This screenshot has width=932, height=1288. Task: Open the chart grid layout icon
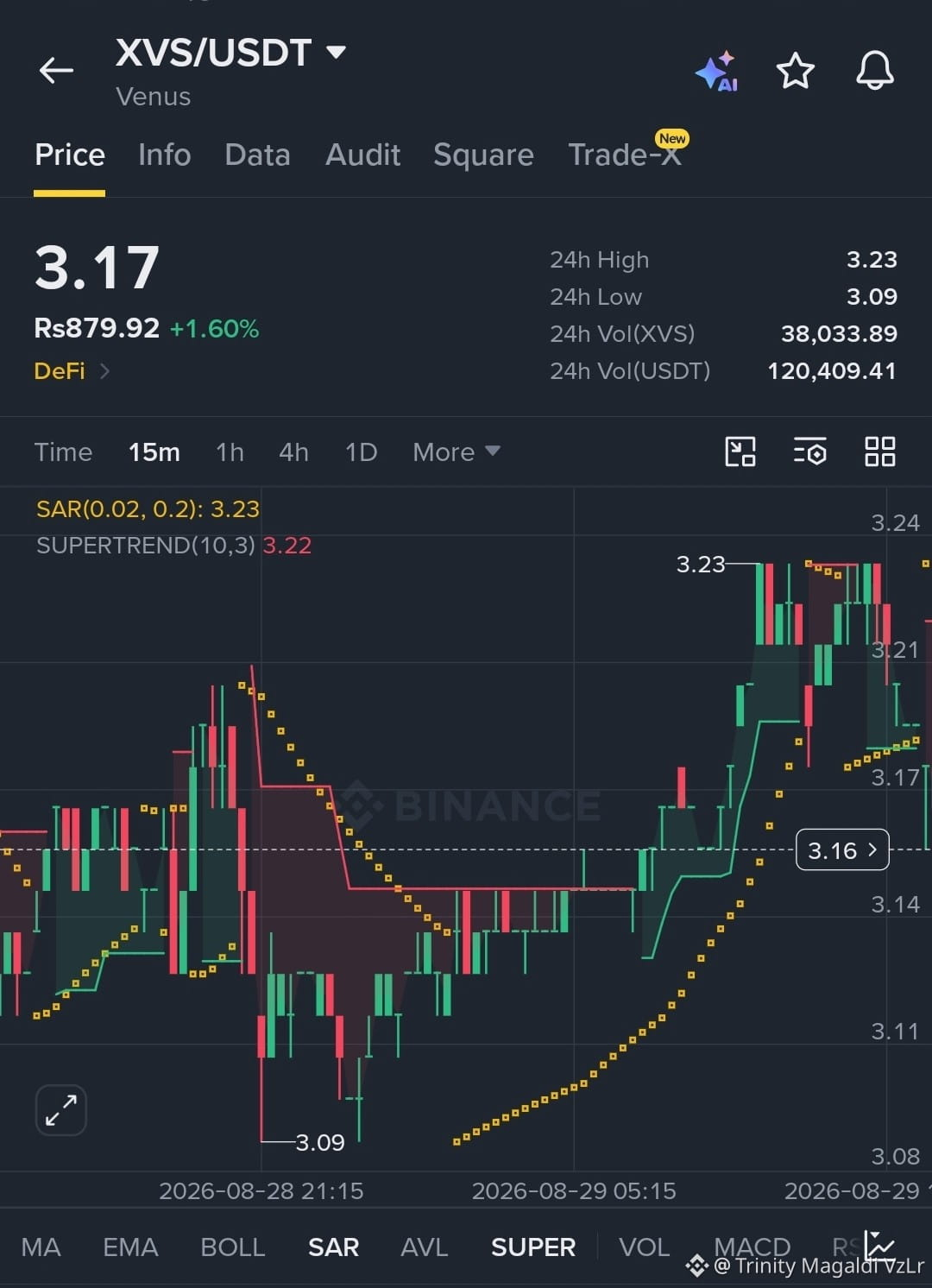tap(880, 451)
